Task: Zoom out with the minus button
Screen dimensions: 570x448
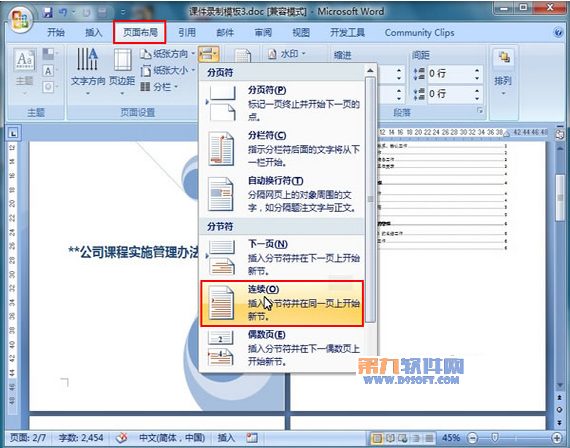Action: (x=472, y=438)
